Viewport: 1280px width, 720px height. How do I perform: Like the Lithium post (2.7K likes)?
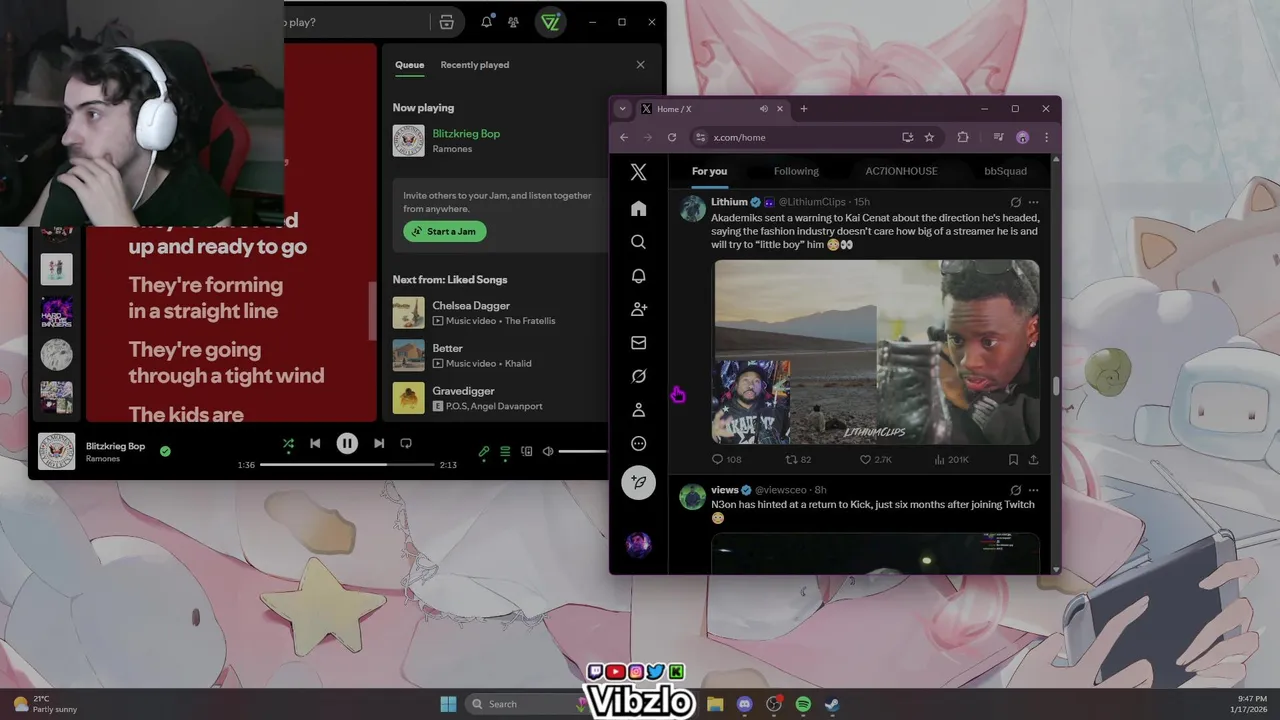(875, 459)
